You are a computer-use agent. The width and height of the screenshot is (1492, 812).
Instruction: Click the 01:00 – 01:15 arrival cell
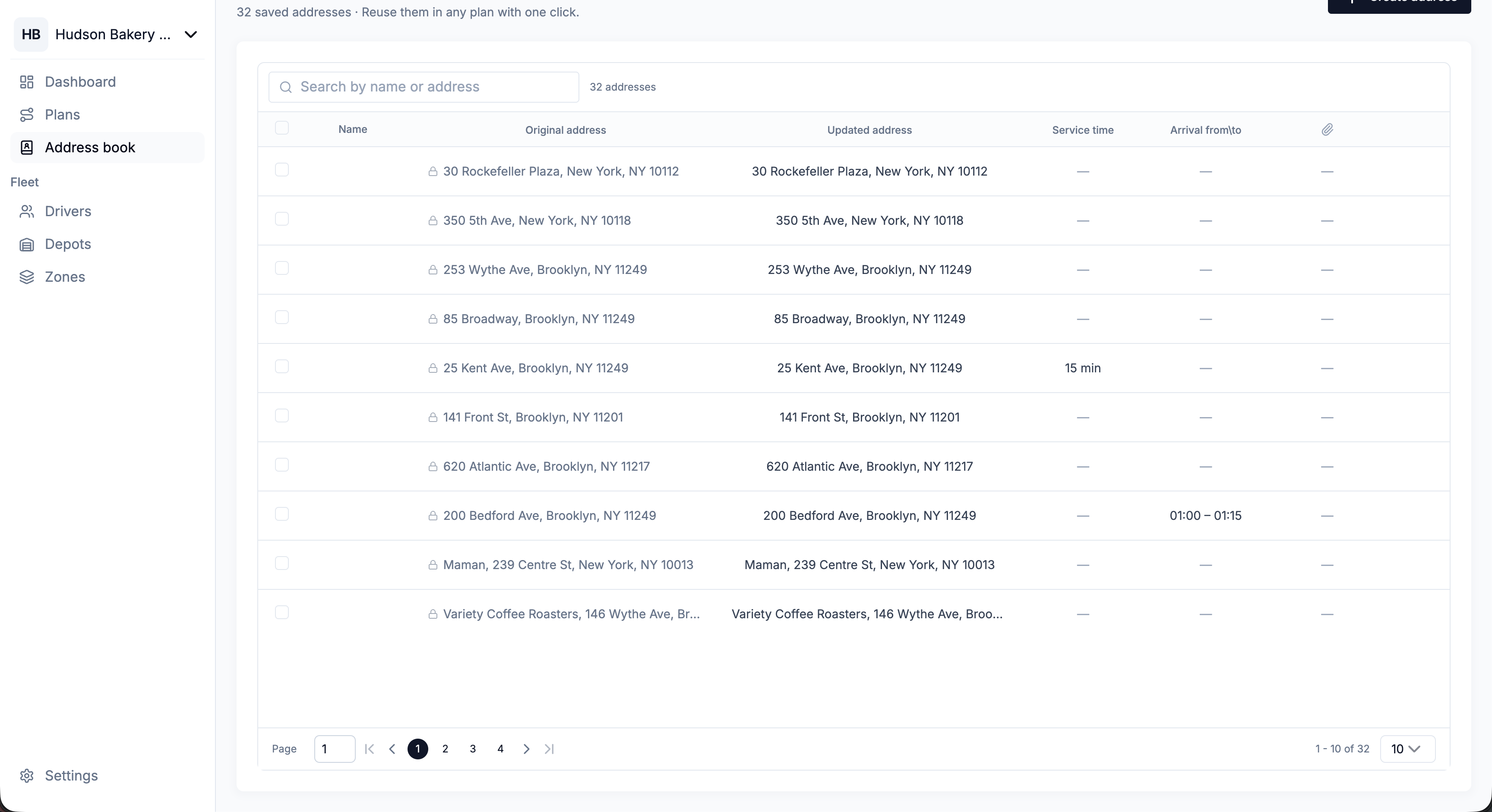[x=1205, y=516]
